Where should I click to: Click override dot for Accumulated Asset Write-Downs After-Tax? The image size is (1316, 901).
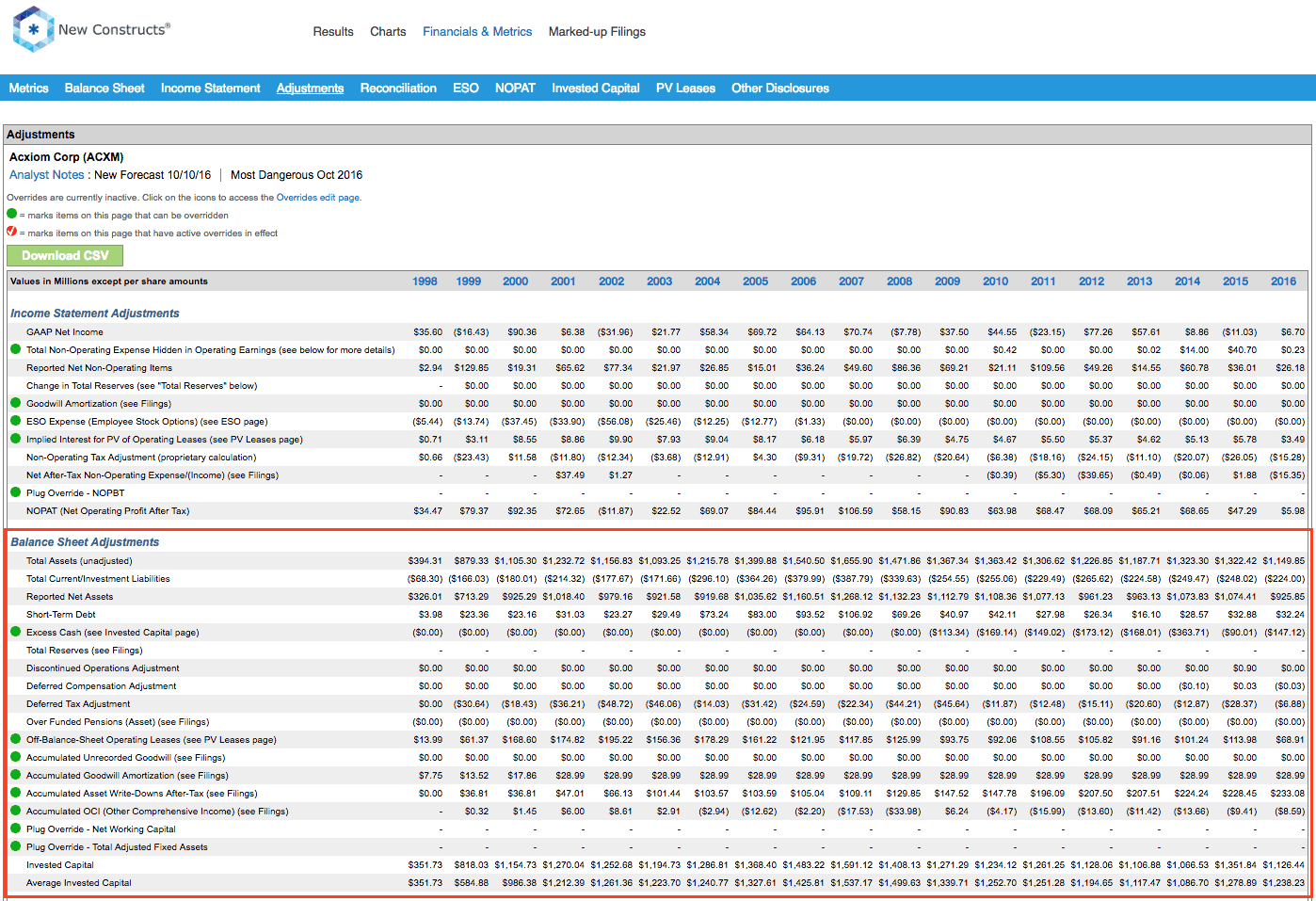click(x=15, y=793)
